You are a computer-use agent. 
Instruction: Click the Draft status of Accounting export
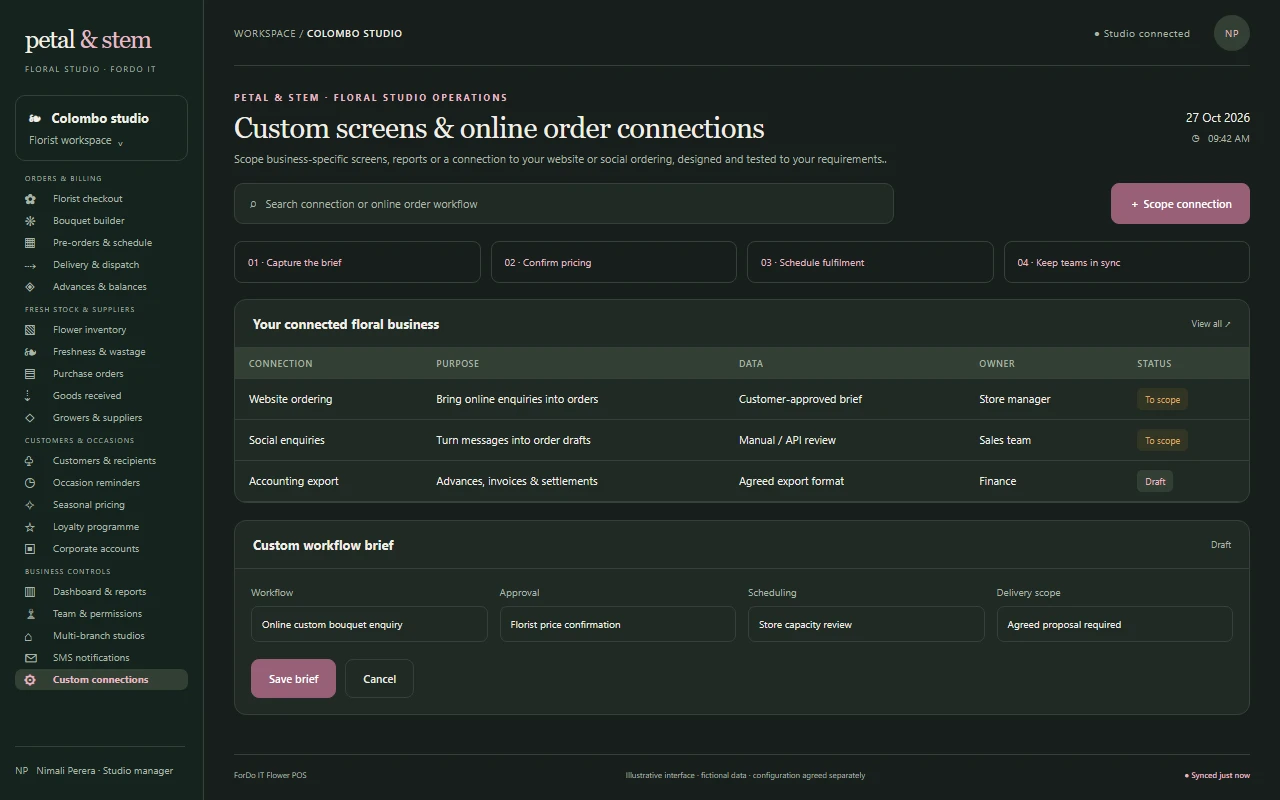[x=1155, y=481]
